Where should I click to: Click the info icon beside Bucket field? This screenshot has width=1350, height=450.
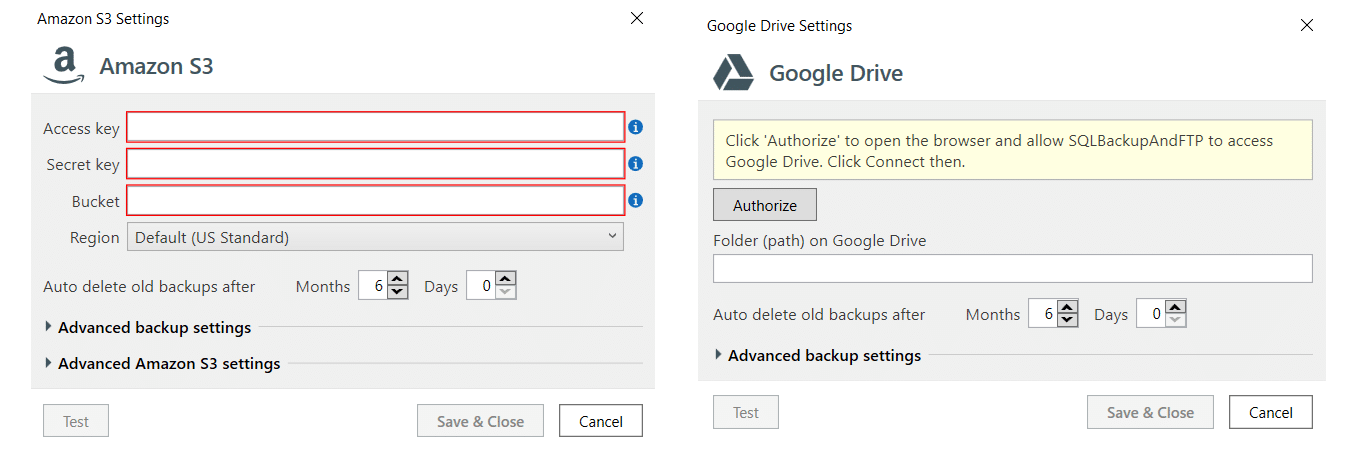(635, 201)
